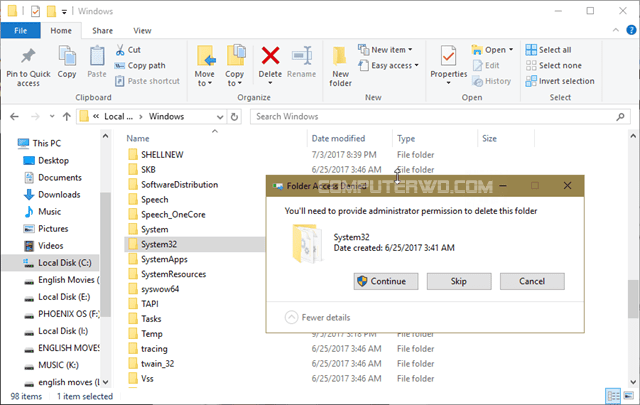
Task: Click the new folder quick access toolbar icon
Action: click(x=51, y=11)
